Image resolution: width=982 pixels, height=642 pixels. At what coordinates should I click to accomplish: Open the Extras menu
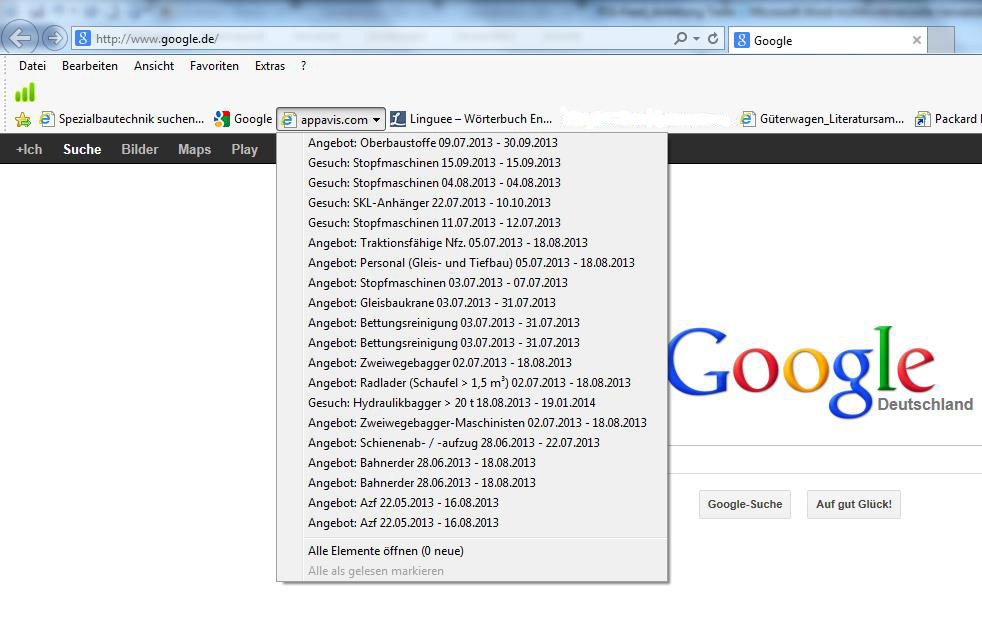tap(270, 66)
